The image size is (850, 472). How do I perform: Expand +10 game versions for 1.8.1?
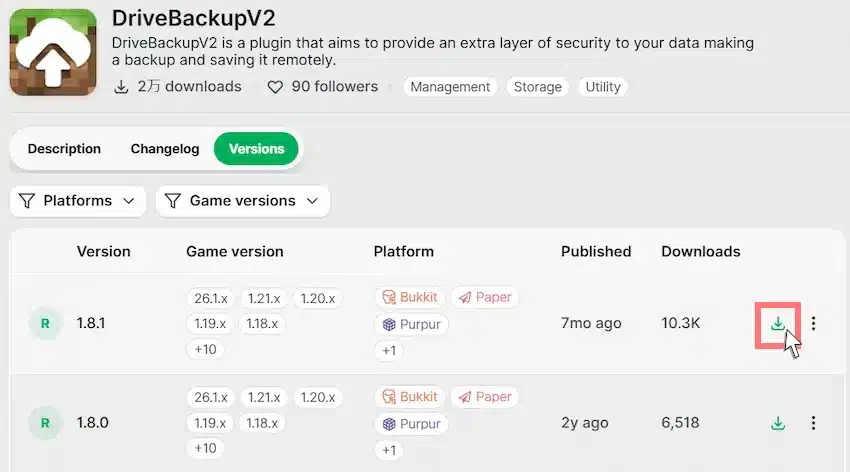(205, 349)
